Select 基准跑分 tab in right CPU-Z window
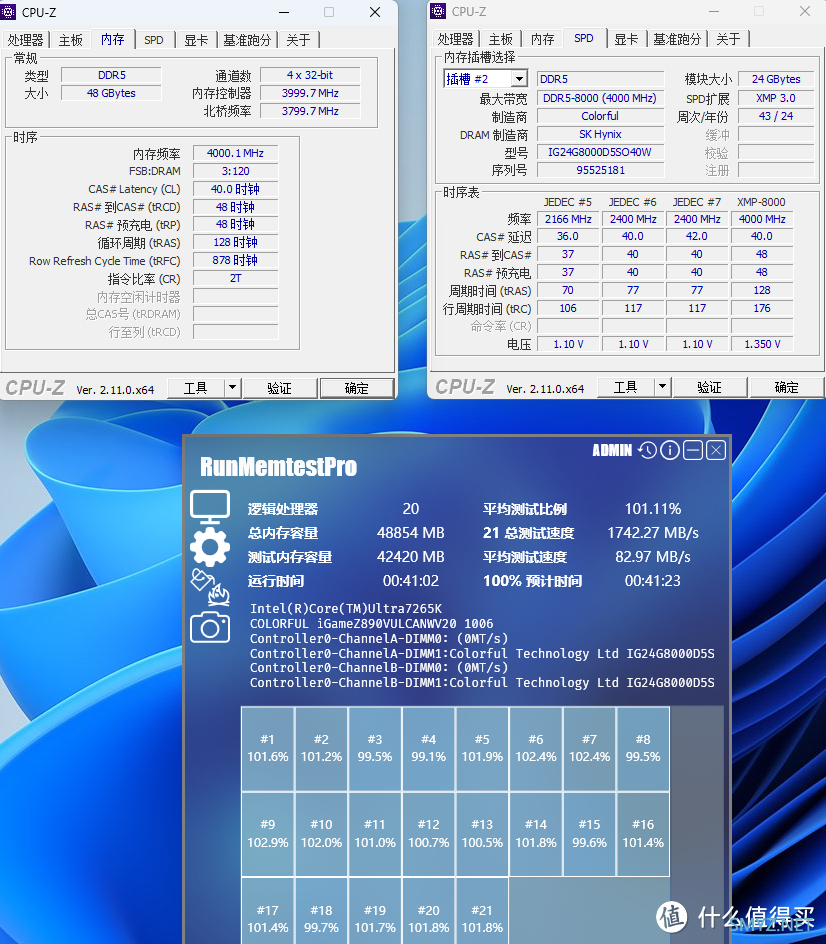826x944 pixels. click(x=677, y=39)
